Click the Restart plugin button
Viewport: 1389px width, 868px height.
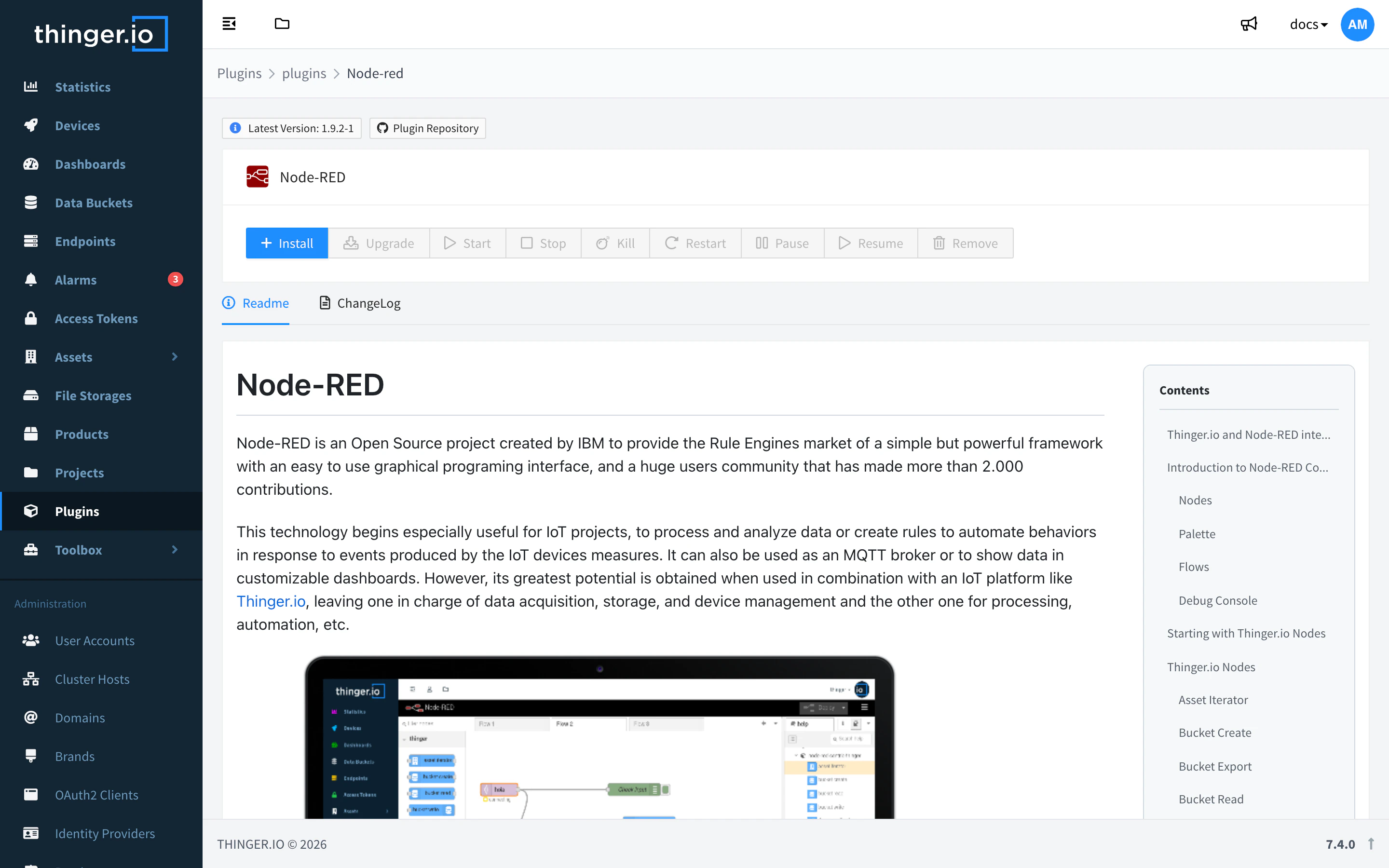coord(695,243)
